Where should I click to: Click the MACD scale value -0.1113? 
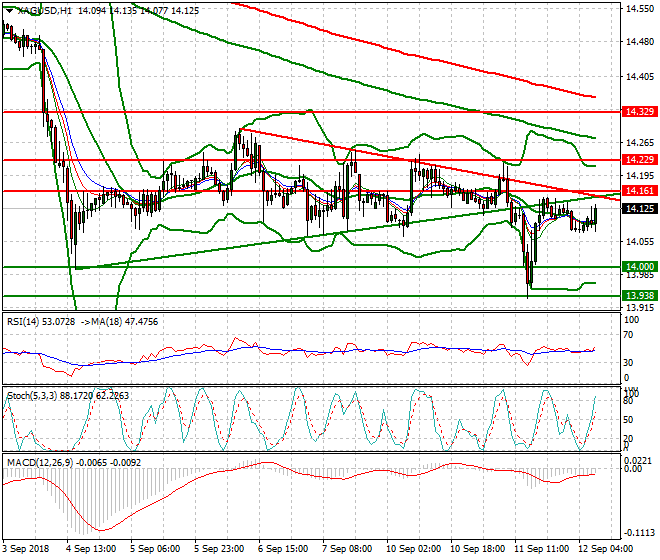(639, 533)
